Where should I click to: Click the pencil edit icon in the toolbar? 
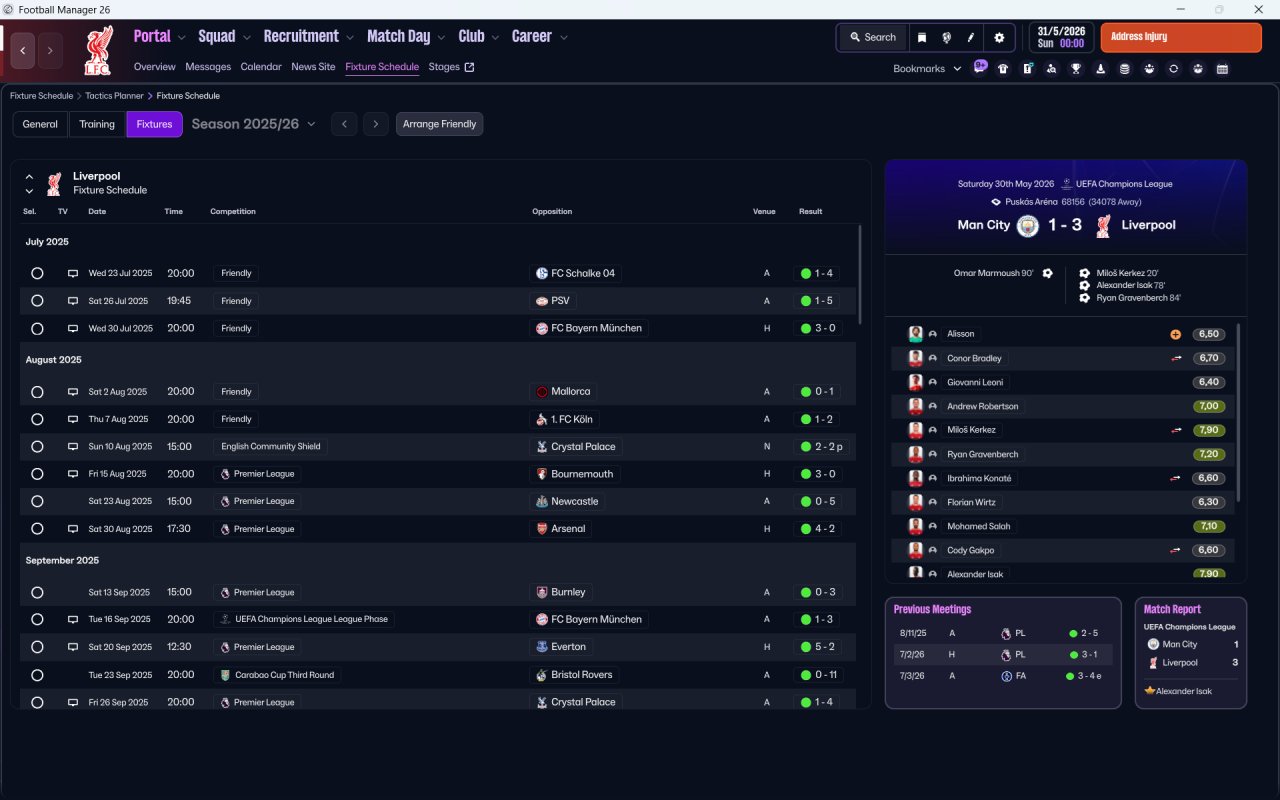point(970,38)
